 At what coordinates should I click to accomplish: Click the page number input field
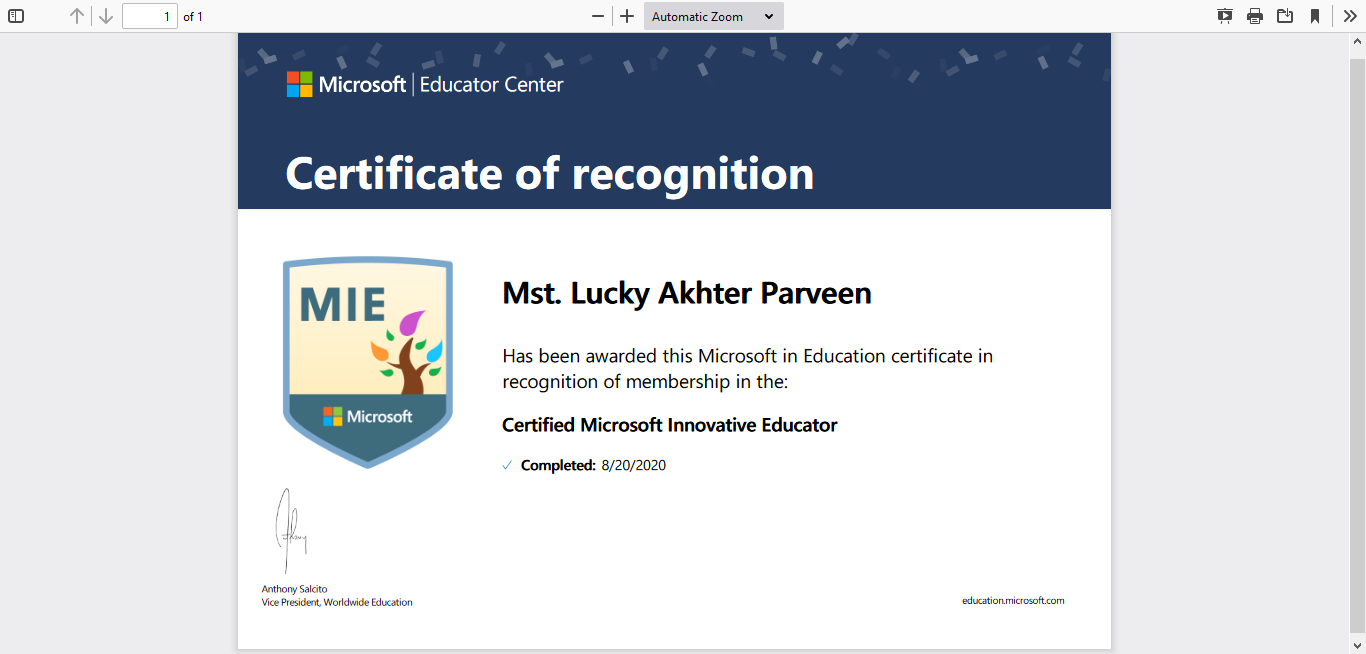pyautogui.click(x=150, y=16)
